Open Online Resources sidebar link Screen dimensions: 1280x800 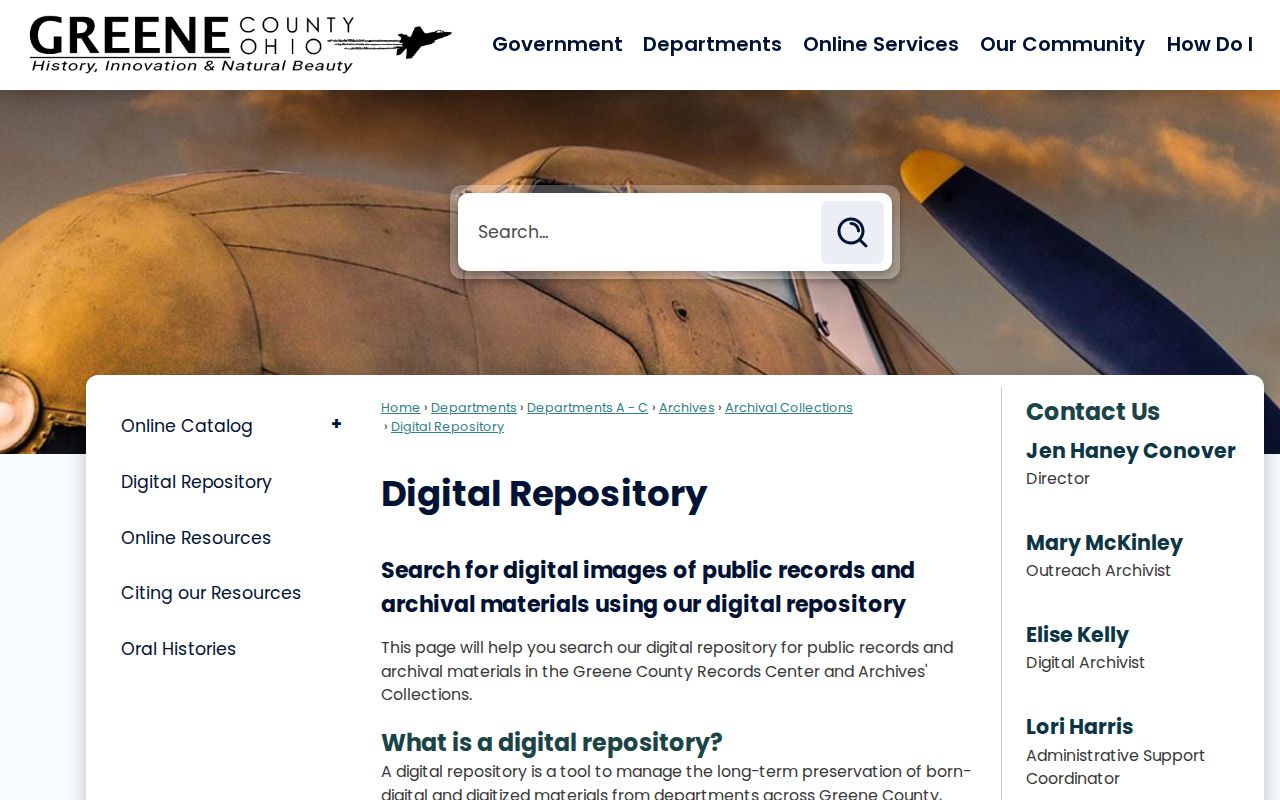(196, 538)
